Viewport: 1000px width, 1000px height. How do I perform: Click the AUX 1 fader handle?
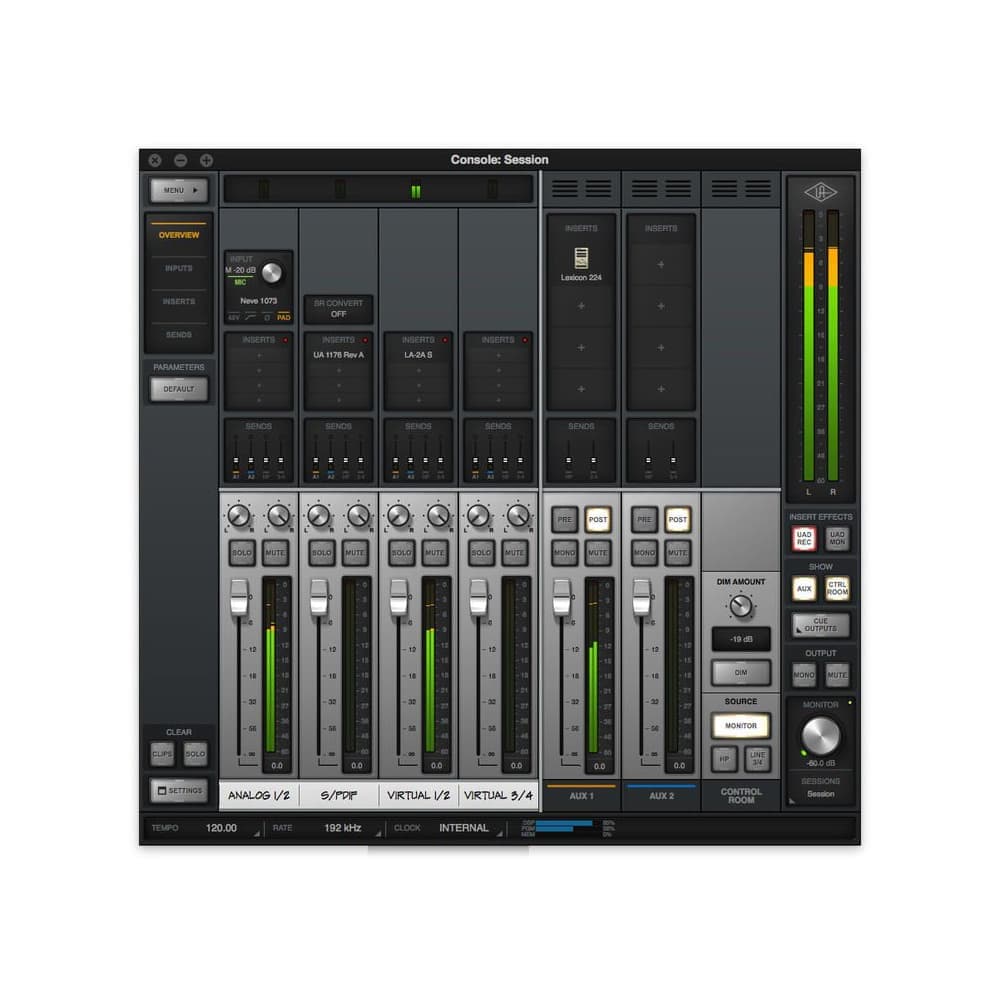(x=562, y=597)
